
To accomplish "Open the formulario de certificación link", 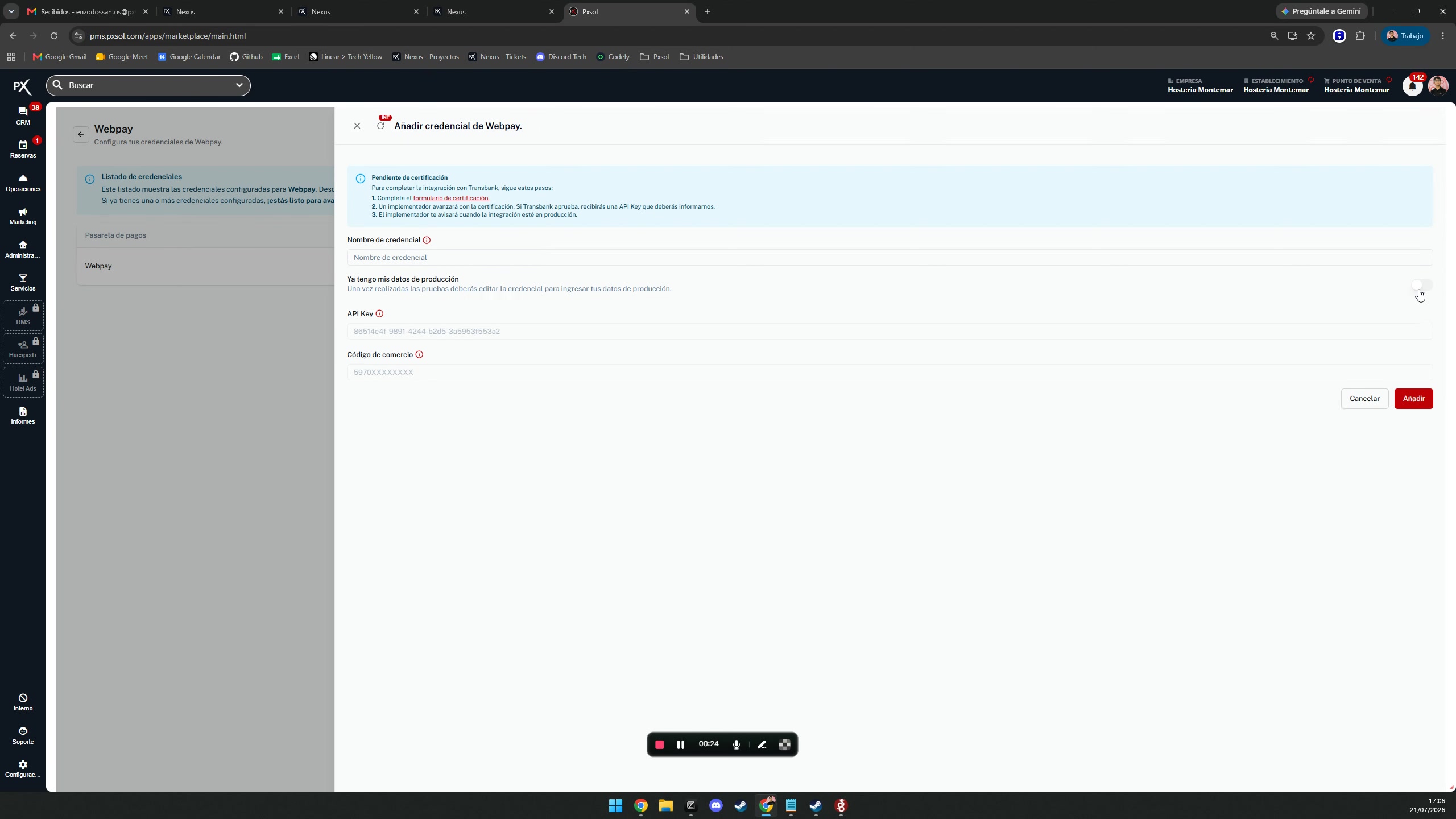I will point(451,198).
